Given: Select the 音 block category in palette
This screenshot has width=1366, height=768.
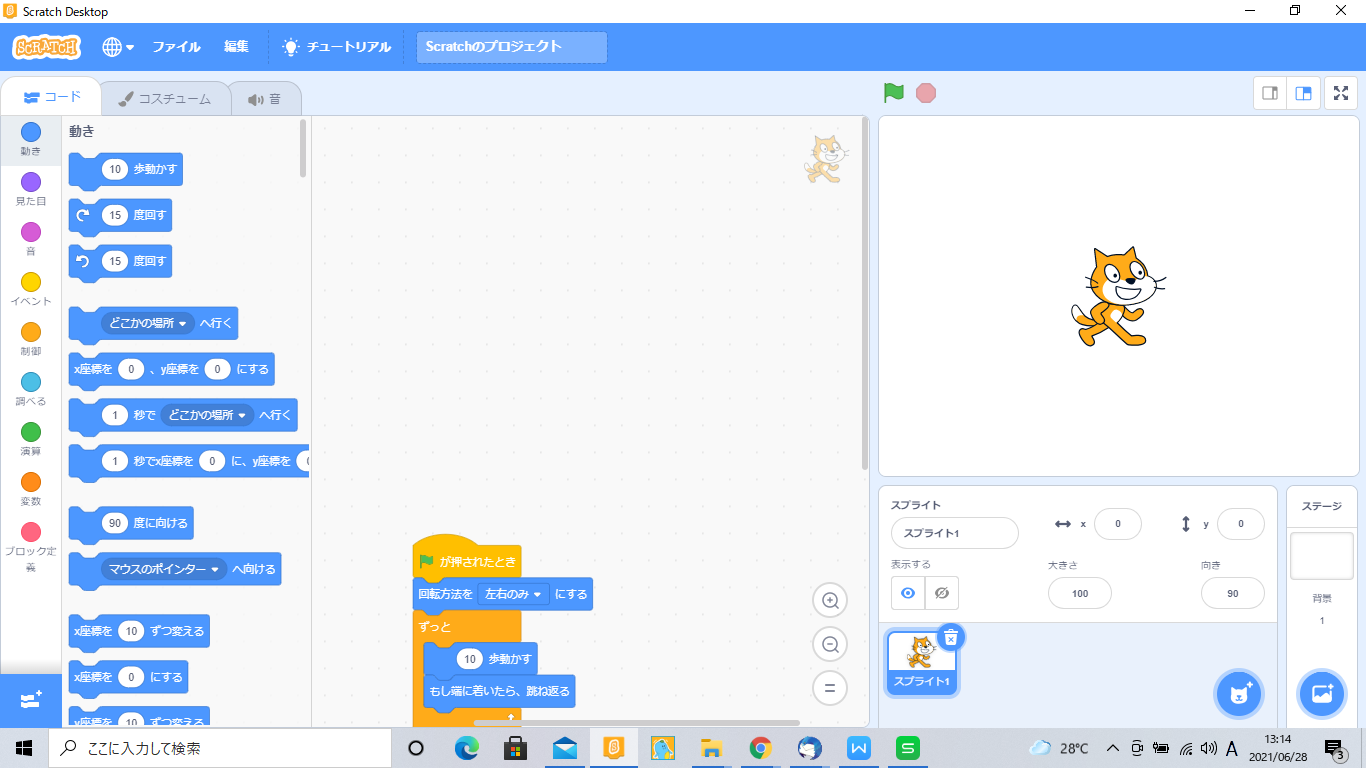Looking at the screenshot, I should 31,239.
